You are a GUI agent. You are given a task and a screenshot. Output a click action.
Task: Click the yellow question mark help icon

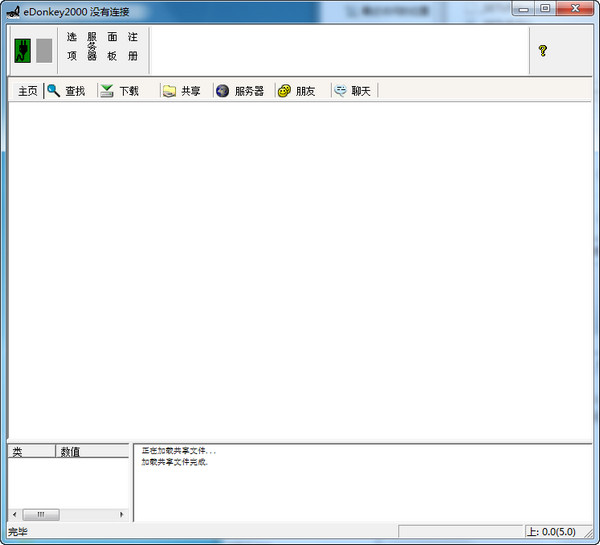coord(543,50)
